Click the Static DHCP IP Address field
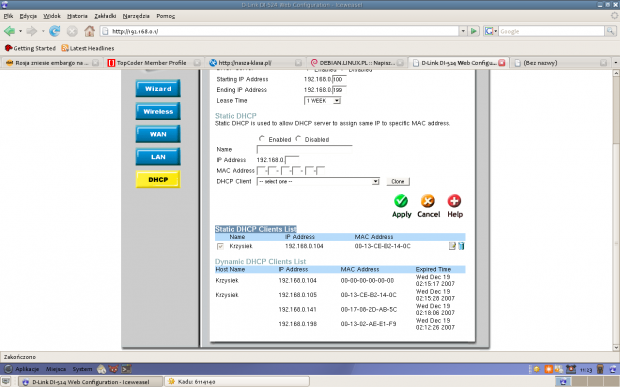620x387 pixels. pos(292,160)
